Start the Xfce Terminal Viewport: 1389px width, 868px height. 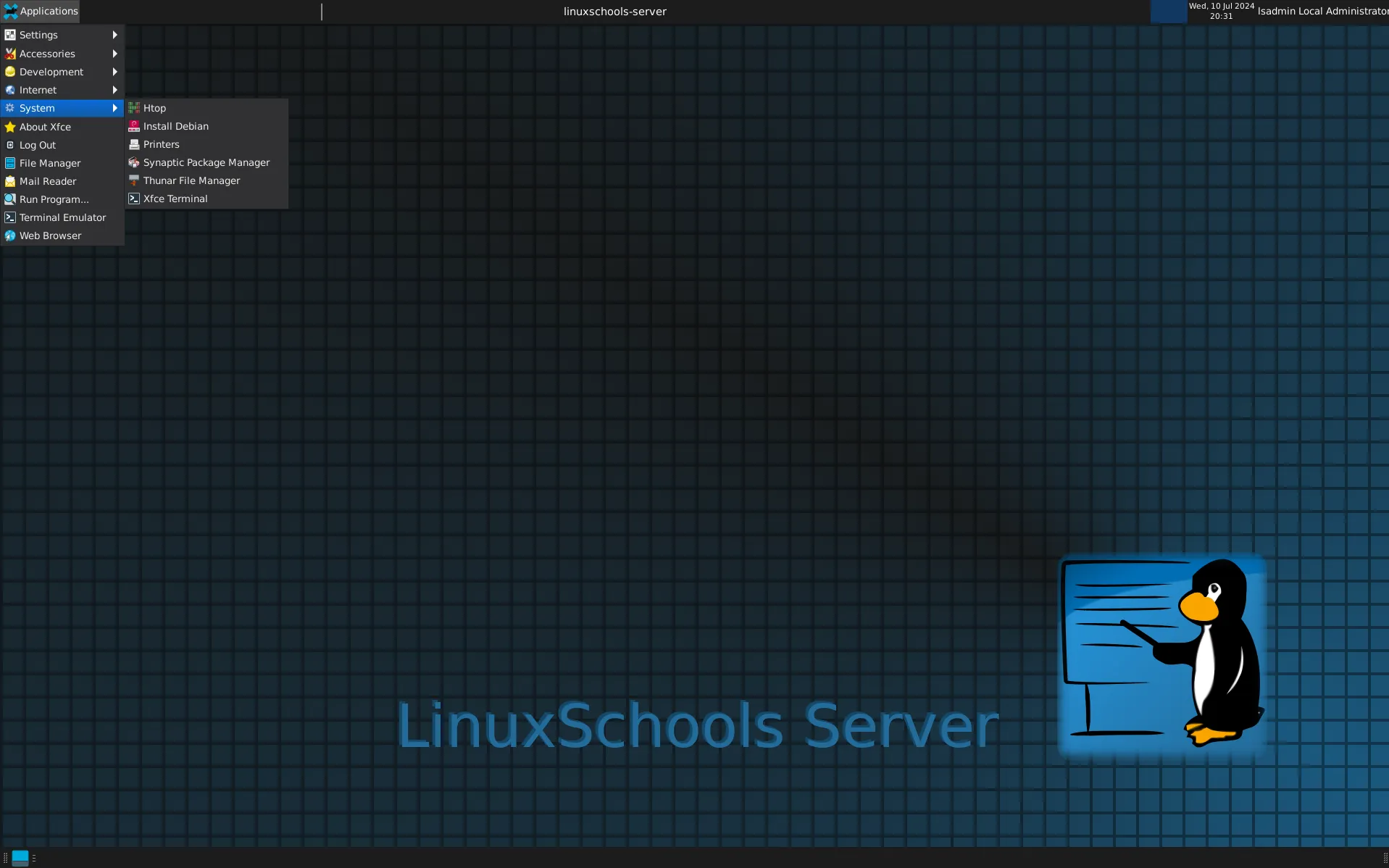point(175,198)
